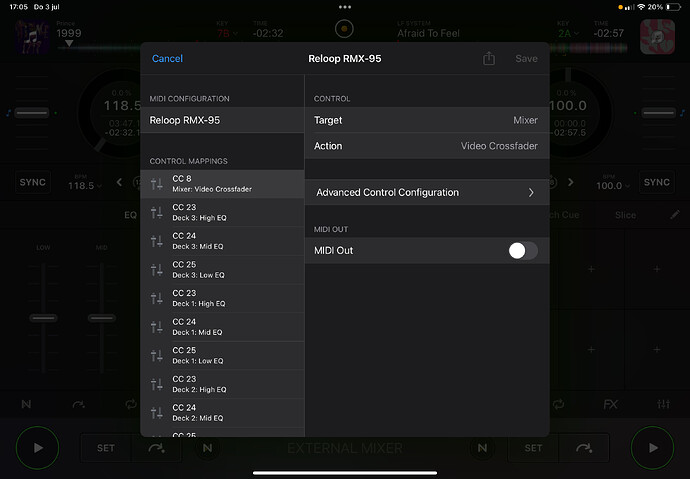Open the left deck BPM 118.5 dropdown

[x=84, y=186]
